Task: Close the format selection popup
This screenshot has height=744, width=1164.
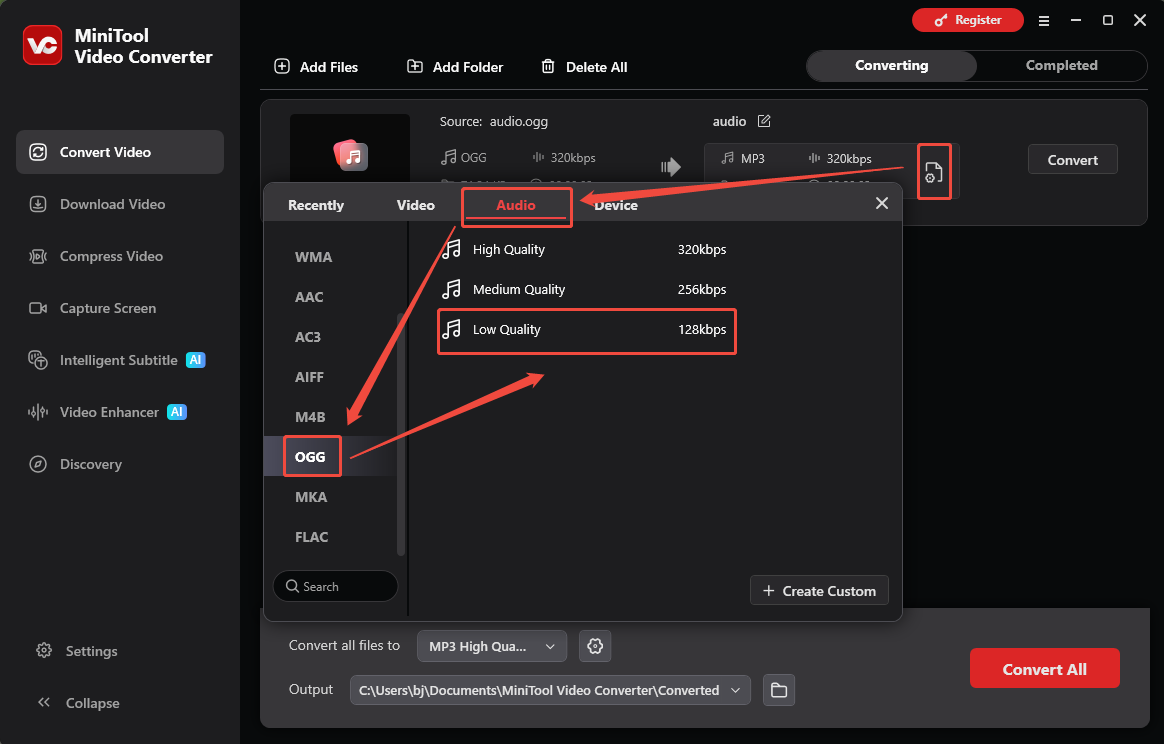Action: click(x=882, y=203)
